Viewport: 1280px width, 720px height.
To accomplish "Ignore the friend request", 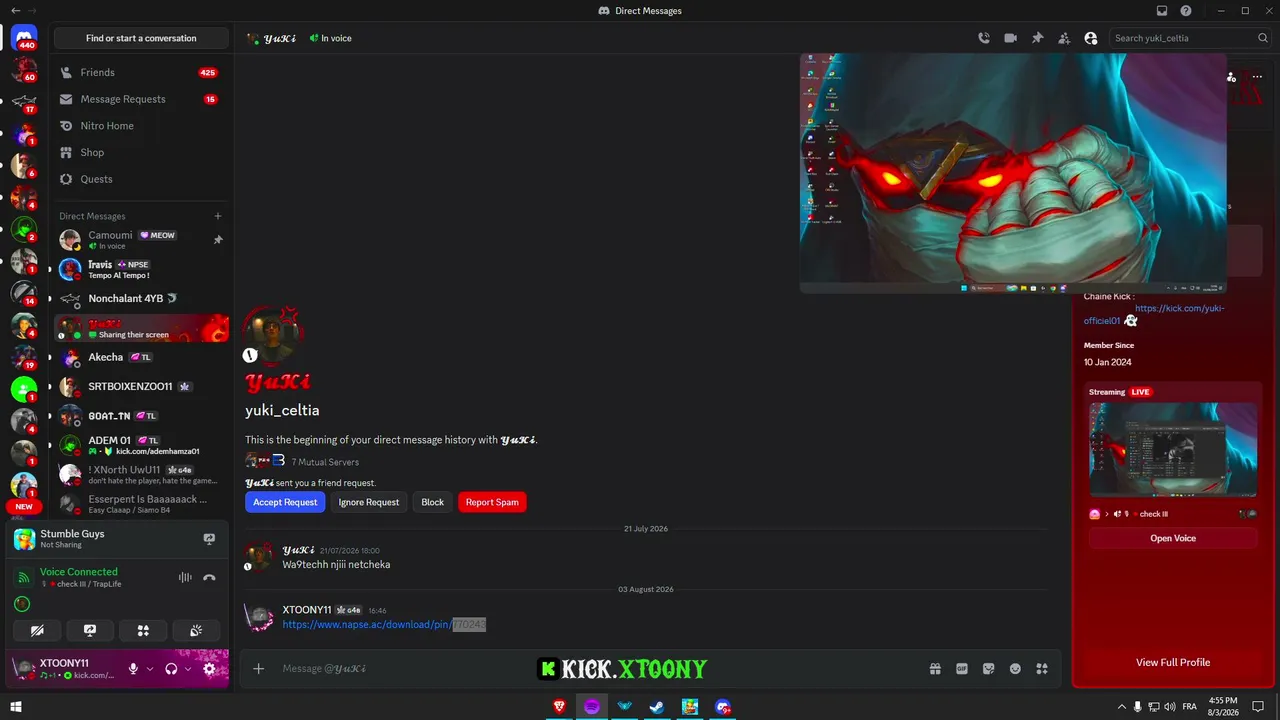I will click(369, 502).
